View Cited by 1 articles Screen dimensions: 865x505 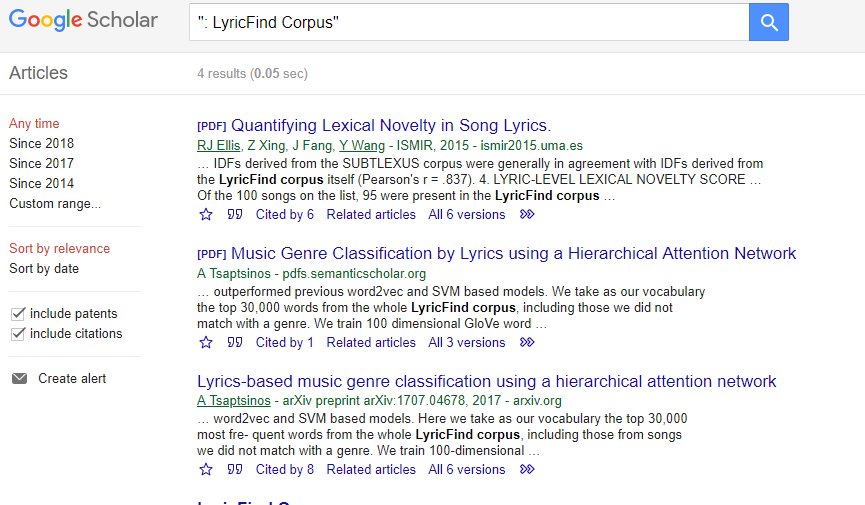pos(285,343)
